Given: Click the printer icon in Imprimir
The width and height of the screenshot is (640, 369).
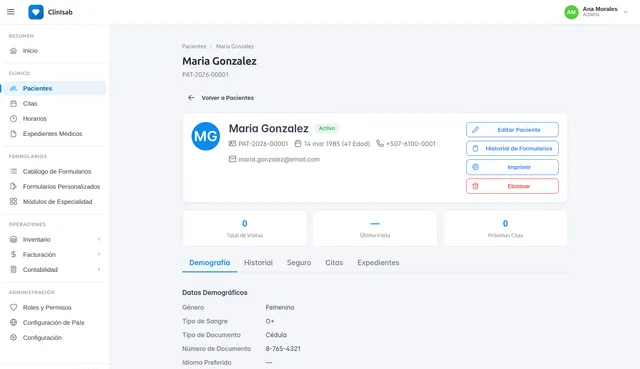Looking at the screenshot, I should [x=476, y=167].
